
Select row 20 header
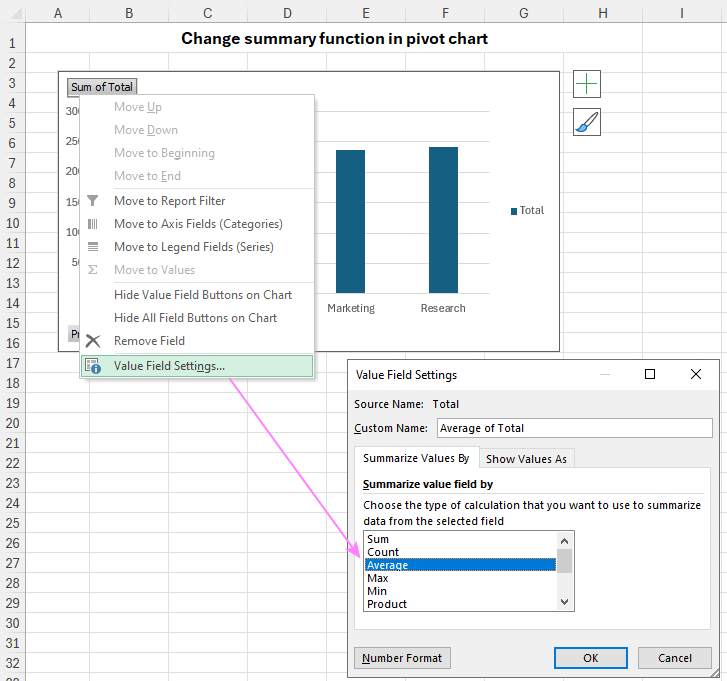tap(13, 423)
